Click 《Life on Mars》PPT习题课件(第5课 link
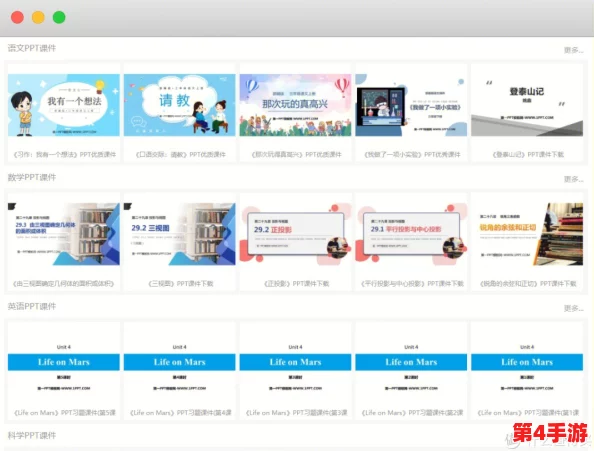The width and height of the screenshot is (594, 451). pos(64,413)
